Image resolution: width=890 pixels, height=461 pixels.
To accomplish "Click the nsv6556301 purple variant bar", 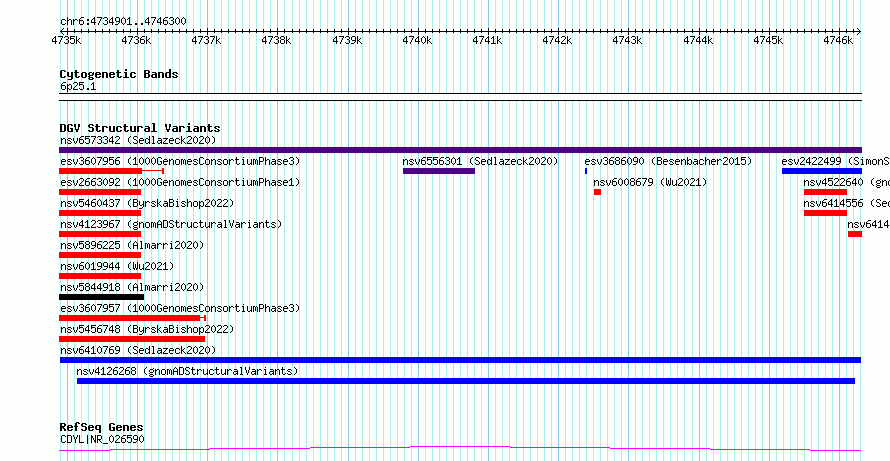I will coord(439,171).
